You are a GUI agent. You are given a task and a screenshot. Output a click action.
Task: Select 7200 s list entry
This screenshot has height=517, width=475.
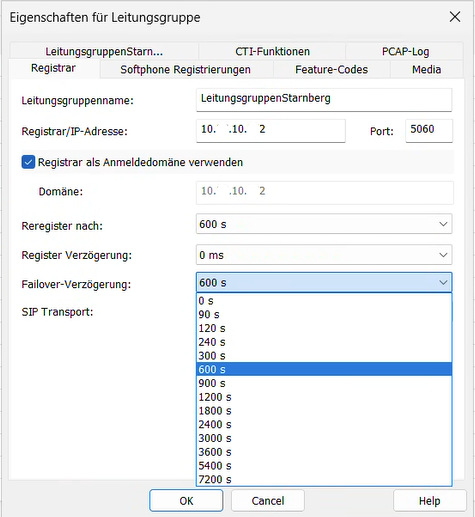(x=324, y=479)
